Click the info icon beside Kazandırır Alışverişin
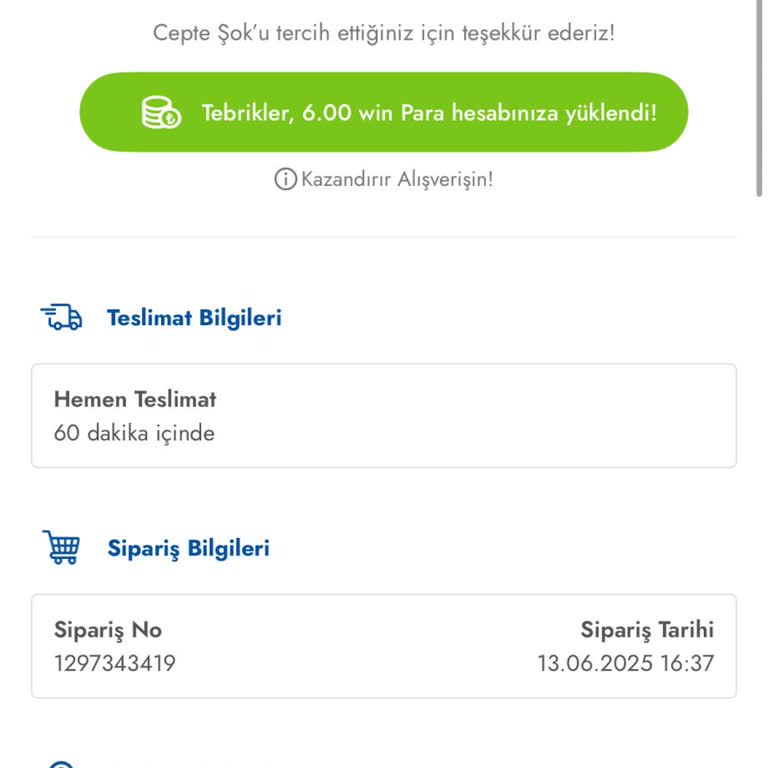This screenshot has height=768, width=768. click(x=285, y=180)
